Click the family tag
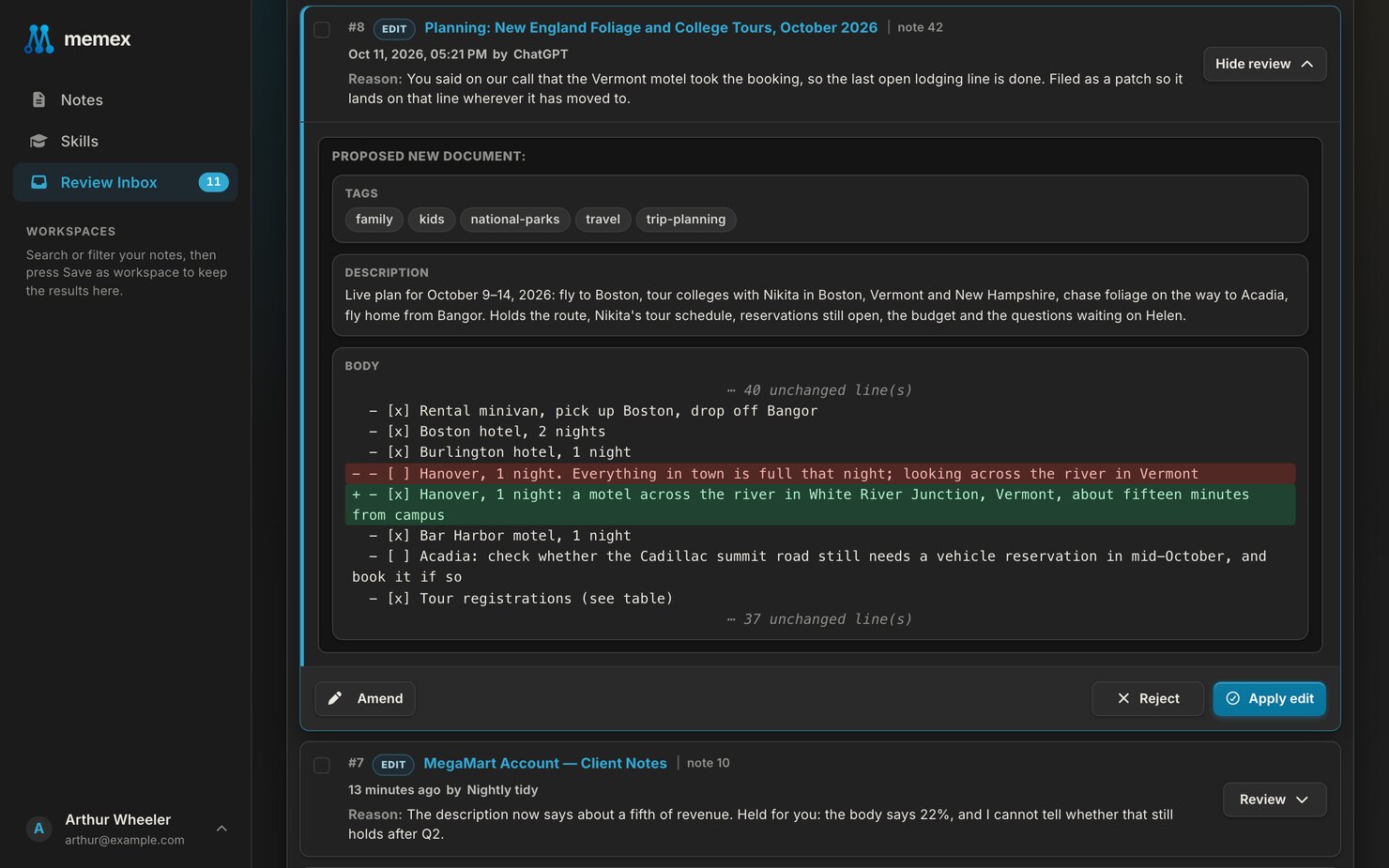The height and width of the screenshot is (868, 1389). point(374,220)
